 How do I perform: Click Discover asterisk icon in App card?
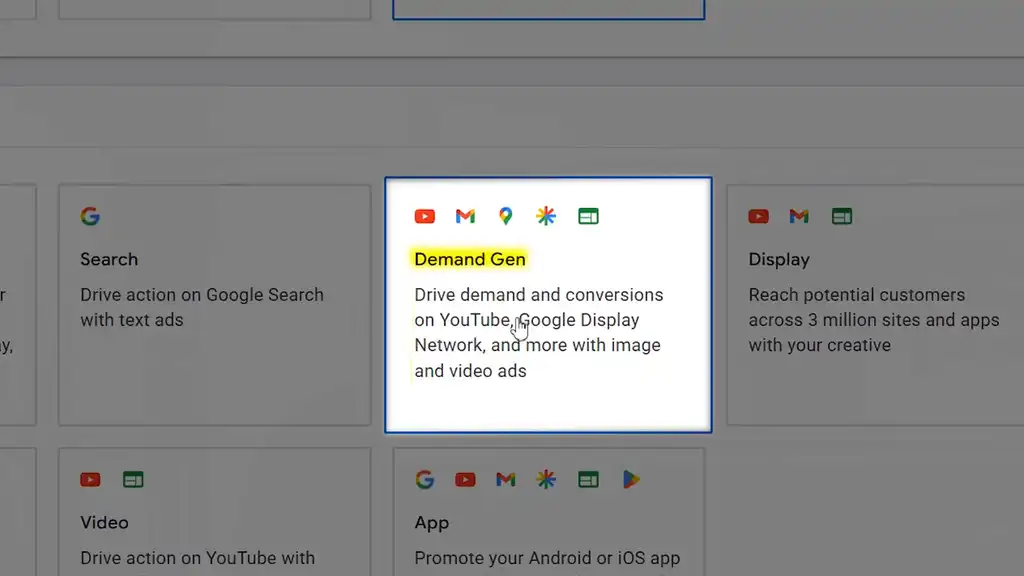[546, 480]
